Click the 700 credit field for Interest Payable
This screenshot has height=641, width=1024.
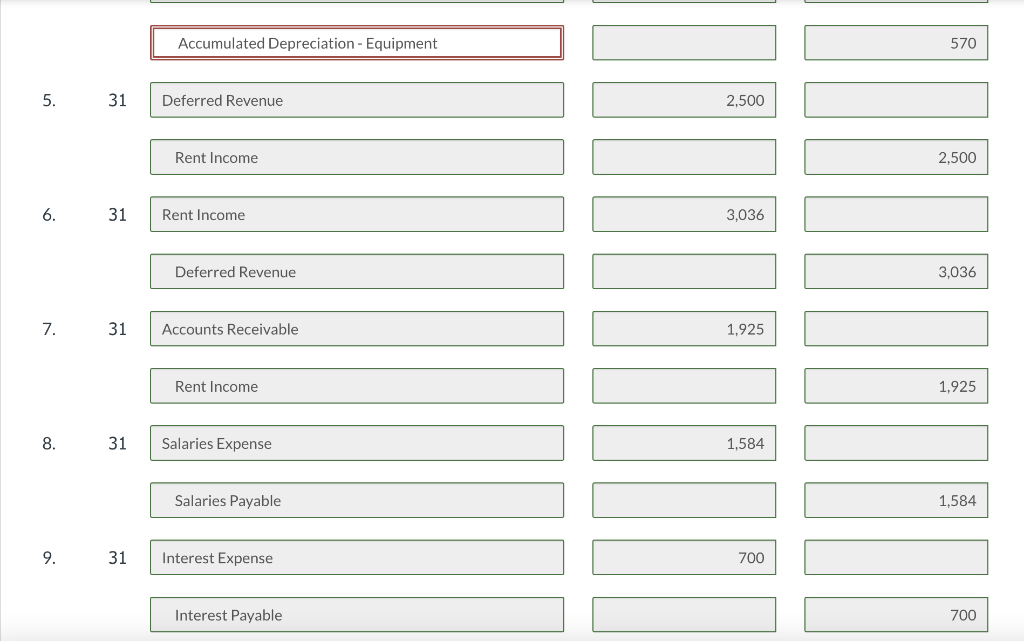895,614
